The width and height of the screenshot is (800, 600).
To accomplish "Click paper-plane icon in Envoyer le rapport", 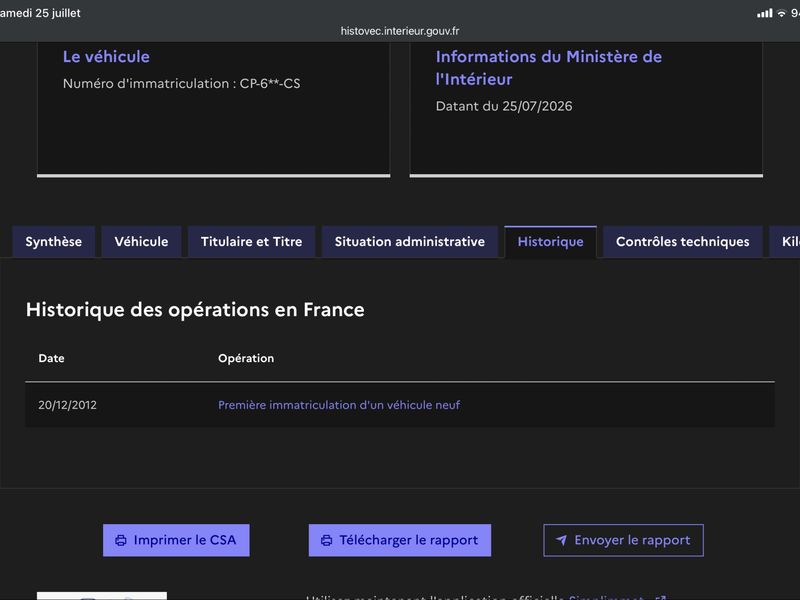I will (x=561, y=540).
